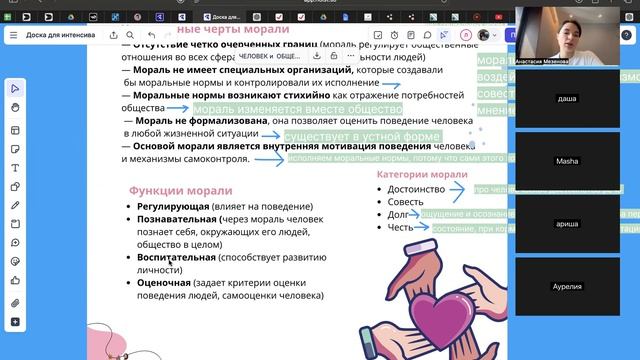Open the notes panel icon in top bar

[411, 35]
